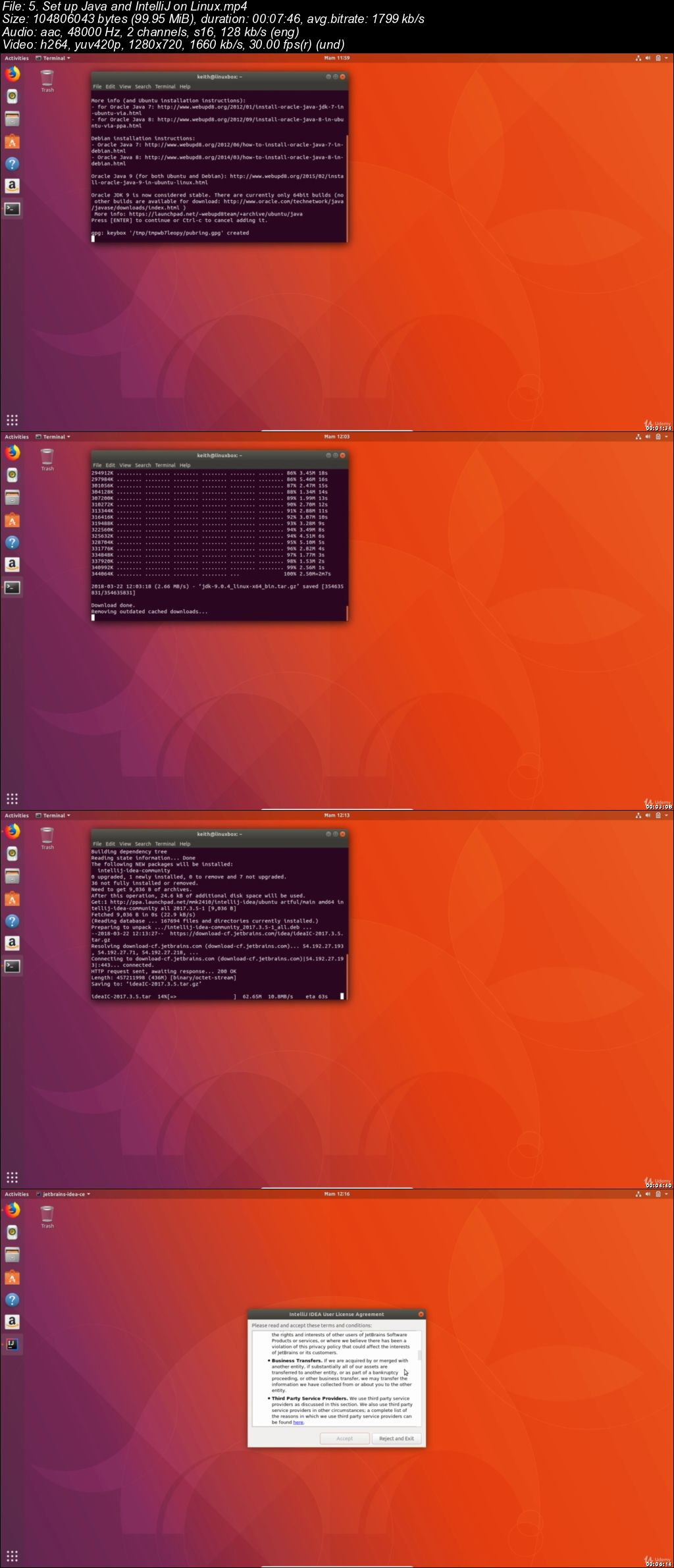The image size is (674, 1568).
Task: Open the Help menu in the 12:13 terminal window
Action: click(185, 844)
